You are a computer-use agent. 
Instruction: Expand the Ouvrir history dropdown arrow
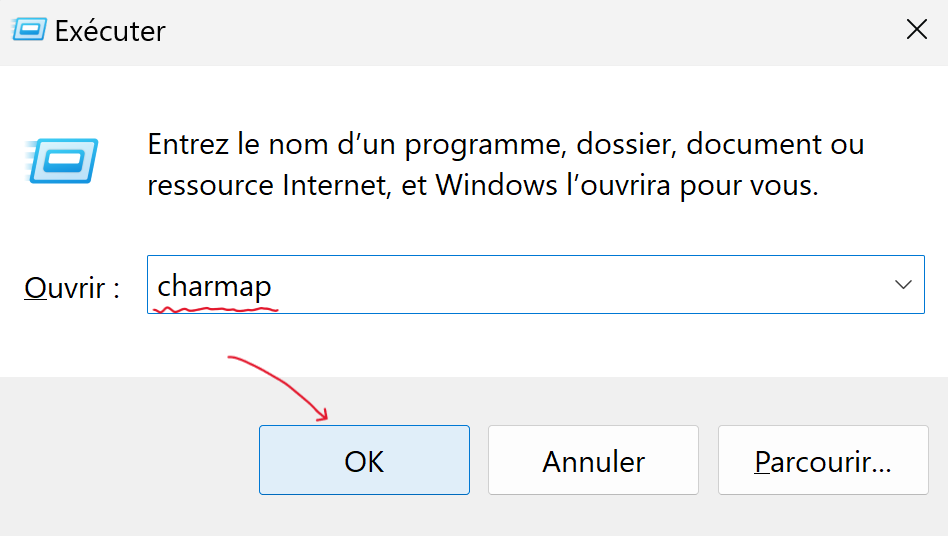point(903,285)
